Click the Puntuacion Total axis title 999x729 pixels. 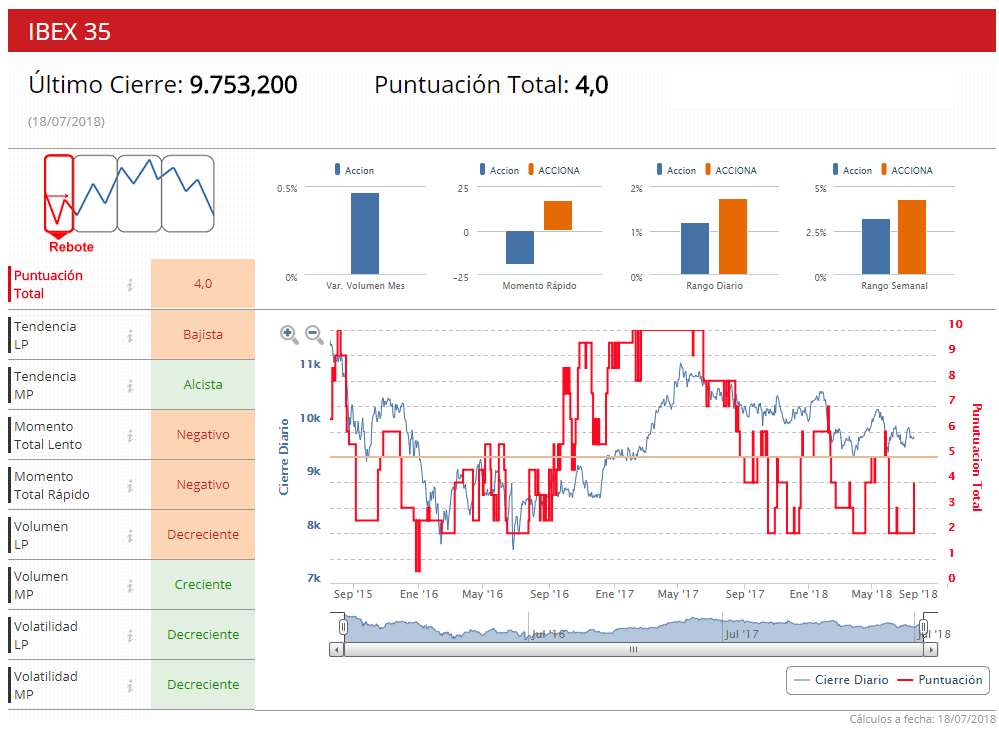pos(977,457)
